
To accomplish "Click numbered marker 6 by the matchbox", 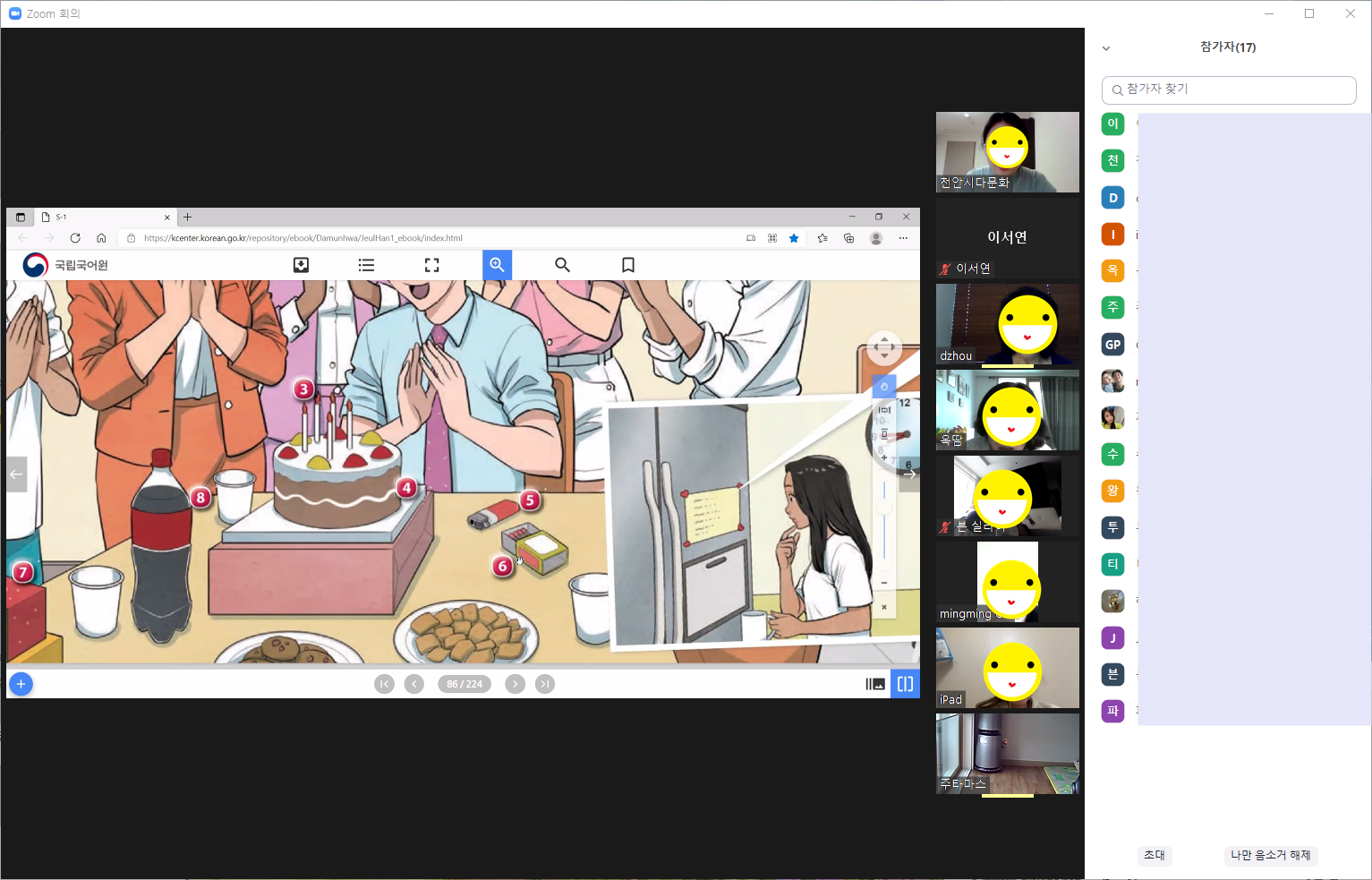I will click(x=502, y=566).
